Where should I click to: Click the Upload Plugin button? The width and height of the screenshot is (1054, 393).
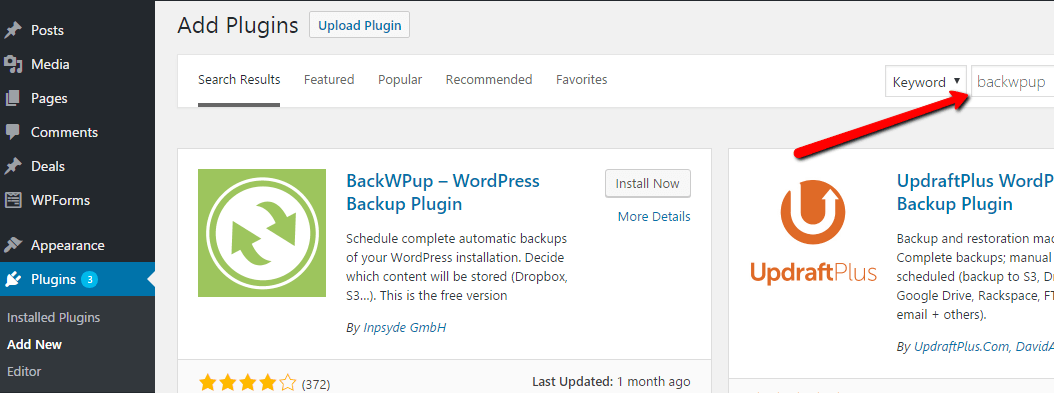pyautogui.click(x=360, y=26)
